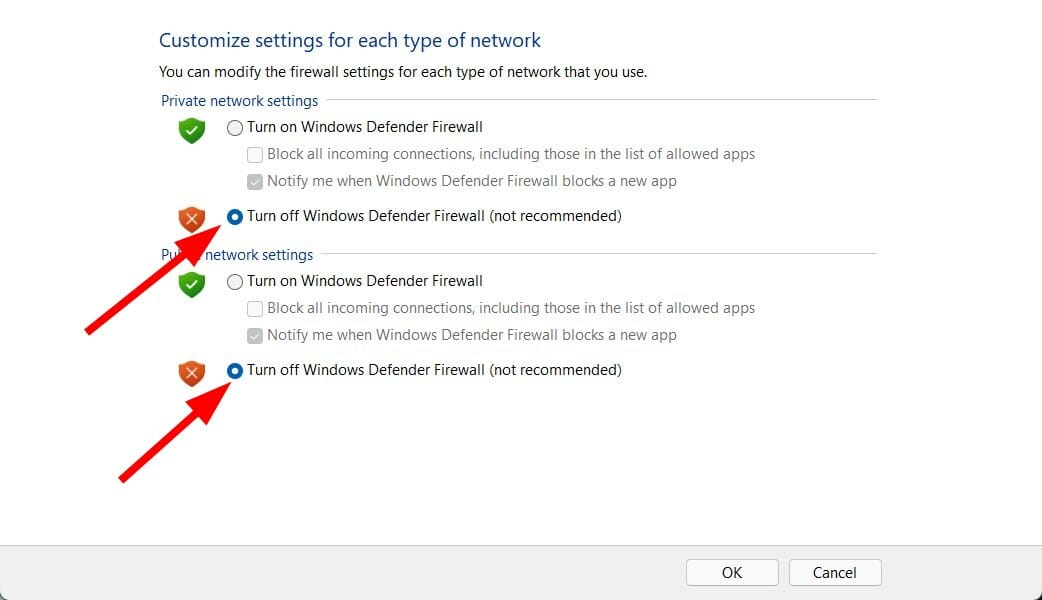Viewport: 1042px width, 600px height.
Task: Select Turn on Windows Defender Firewall for public network
Action: click(235, 281)
